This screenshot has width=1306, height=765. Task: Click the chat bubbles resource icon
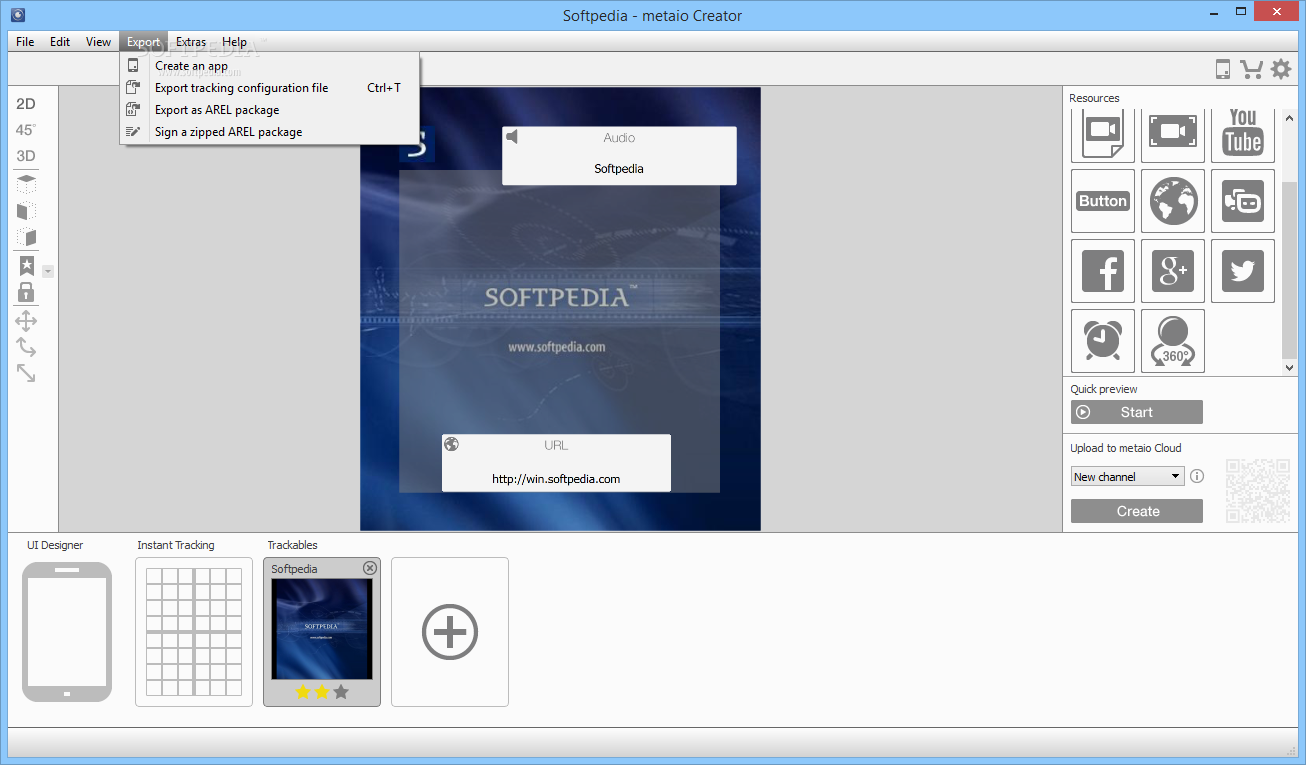click(x=1243, y=201)
